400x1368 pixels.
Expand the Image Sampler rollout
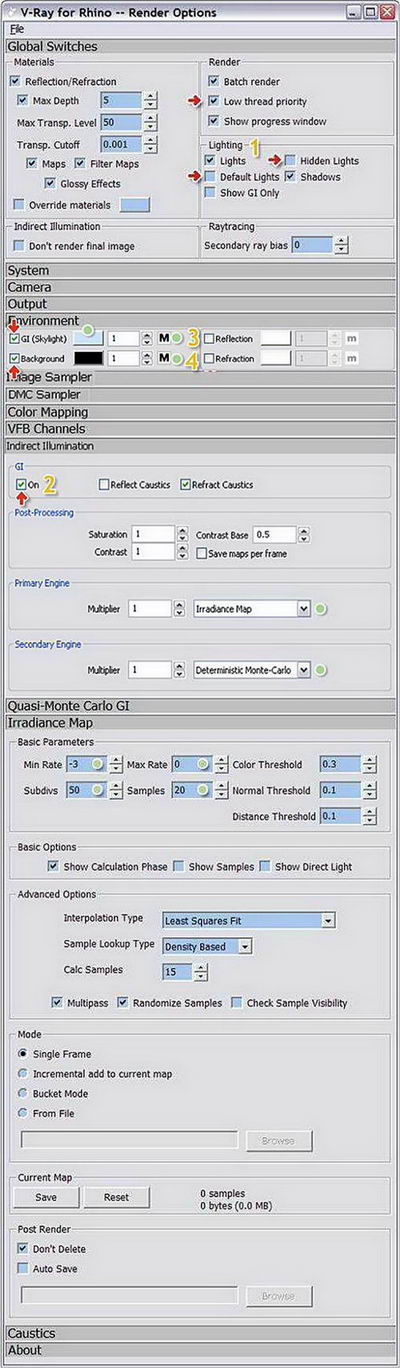[x=200, y=377]
